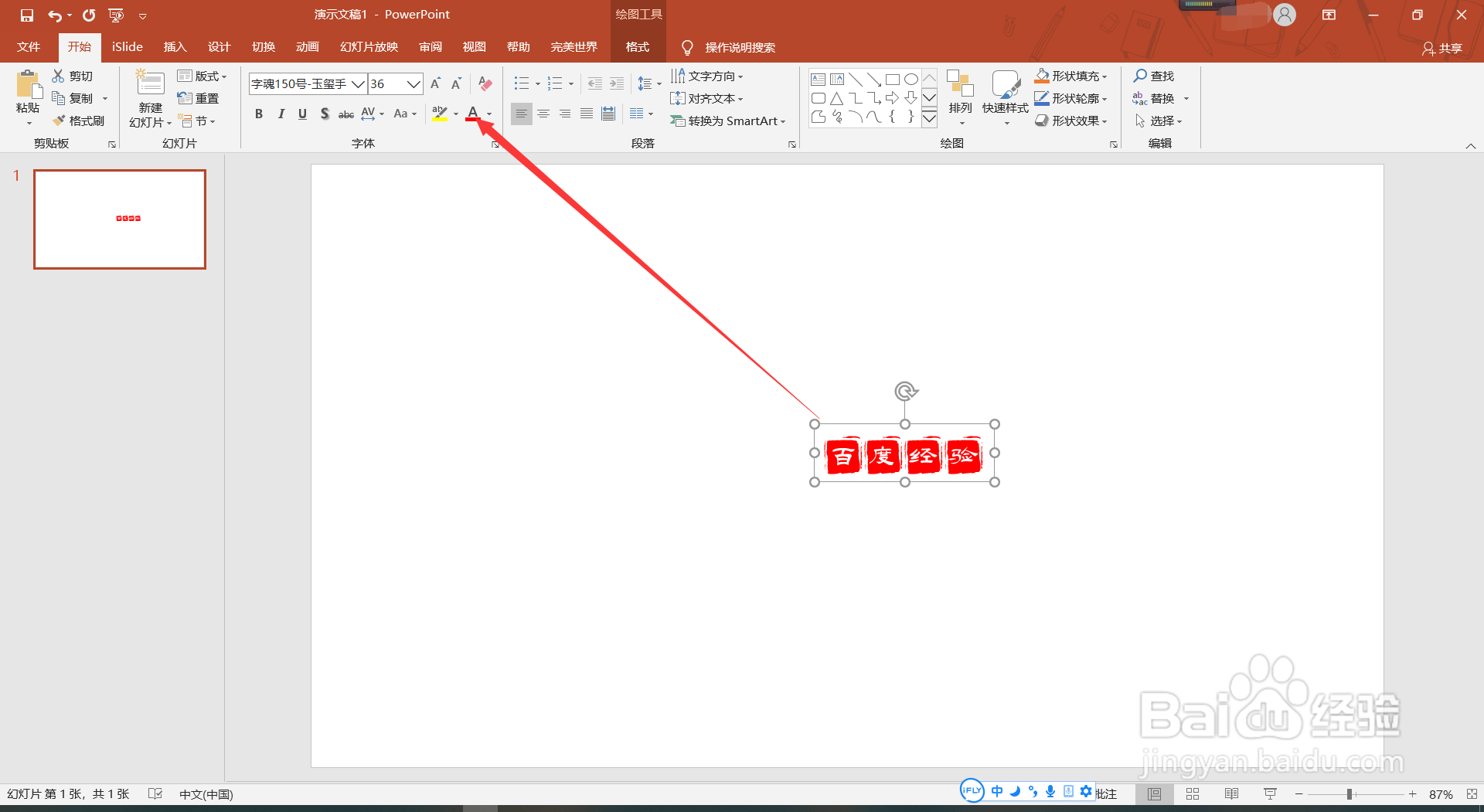This screenshot has width=1484, height=812.
Task: Open the File (文件) tab
Action: [x=29, y=47]
